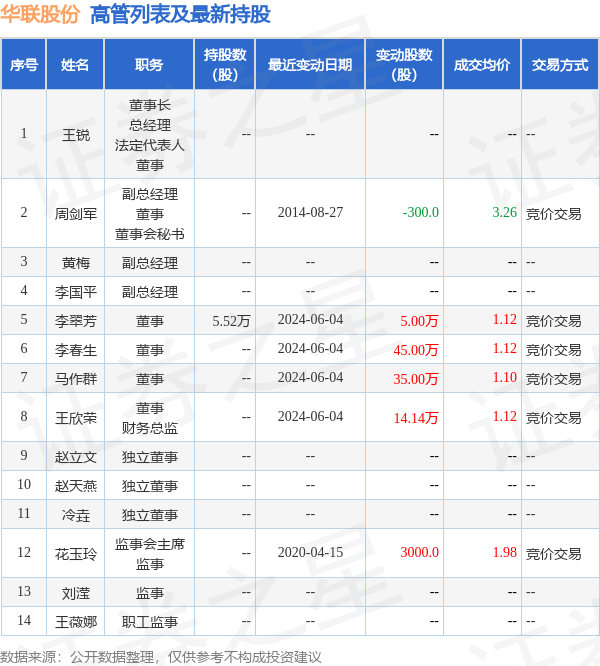Image resolution: width=600 pixels, height=666 pixels.
Task: Click the 14.14万 change value
Action: click(x=415, y=418)
